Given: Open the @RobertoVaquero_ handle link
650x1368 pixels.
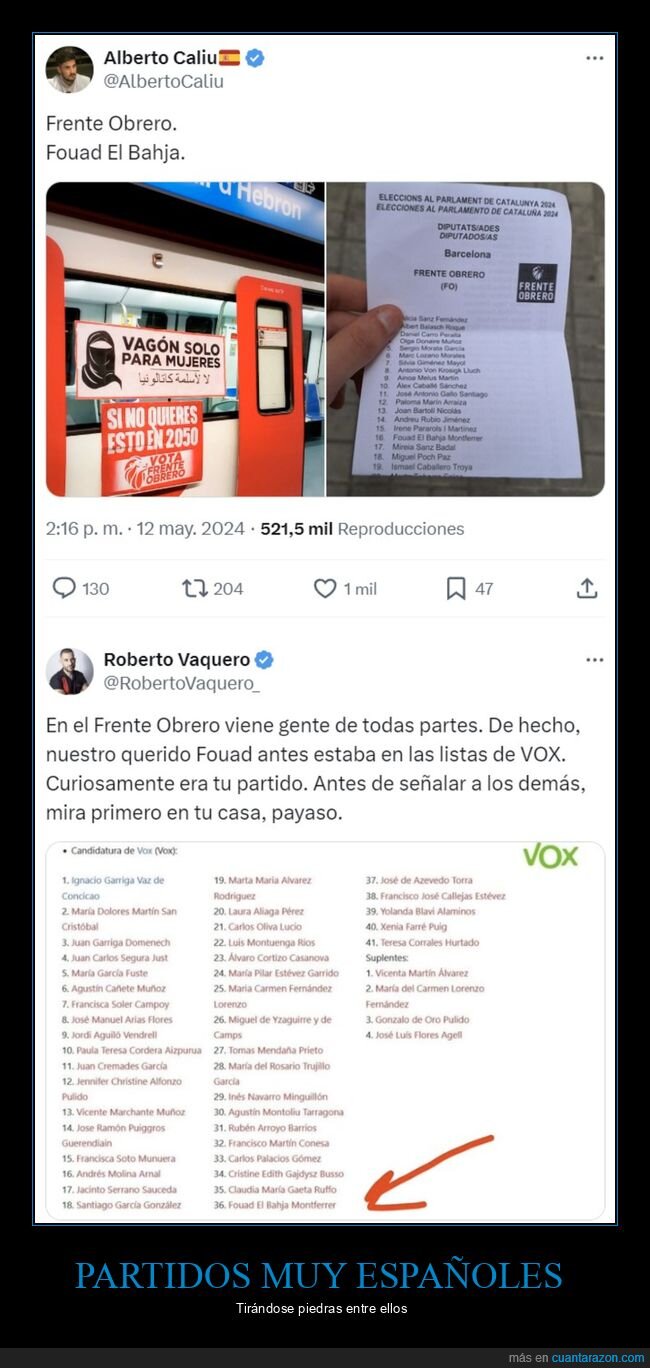Looking at the screenshot, I should coord(182,684).
